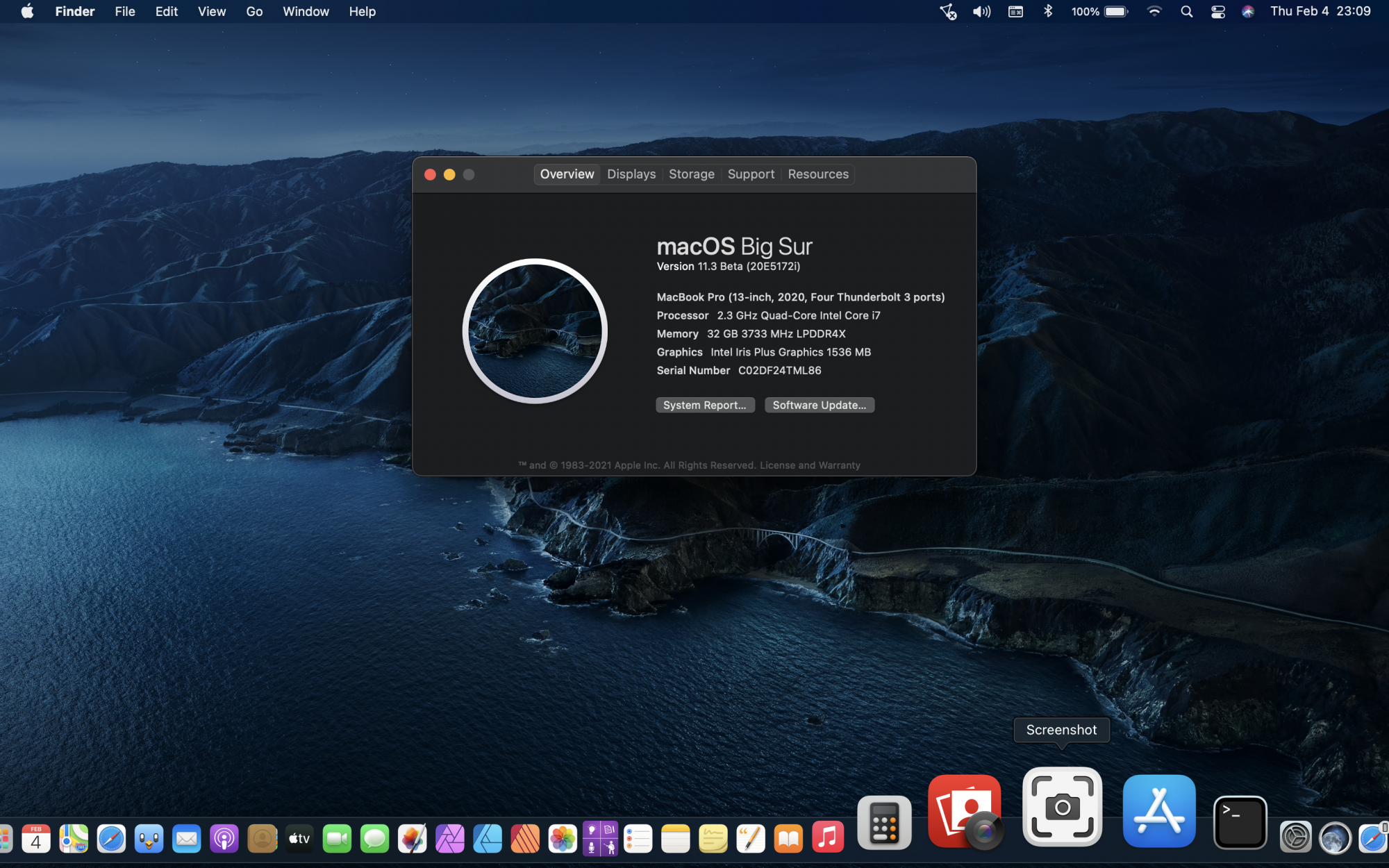Image resolution: width=1389 pixels, height=868 pixels.
Task: Switch to the Storage tab
Action: tap(691, 174)
